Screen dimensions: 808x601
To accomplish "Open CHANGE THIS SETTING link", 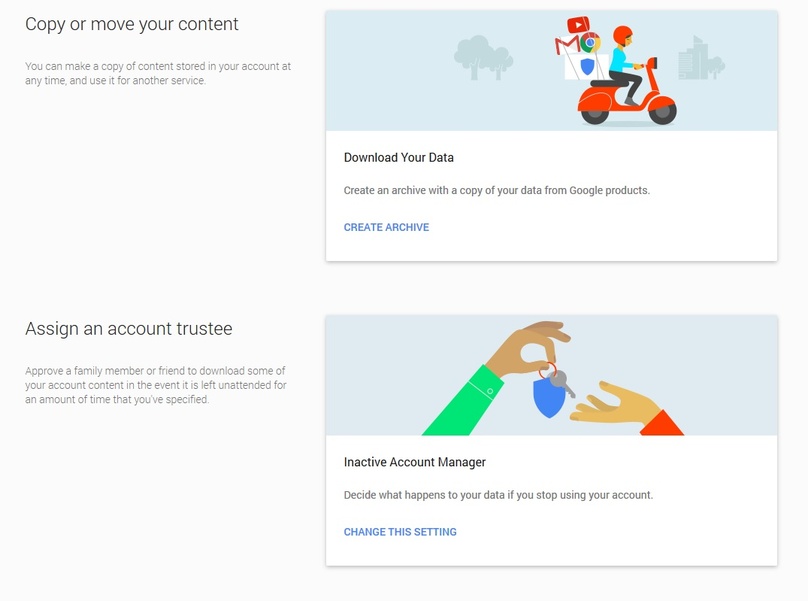I will (400, 532).
